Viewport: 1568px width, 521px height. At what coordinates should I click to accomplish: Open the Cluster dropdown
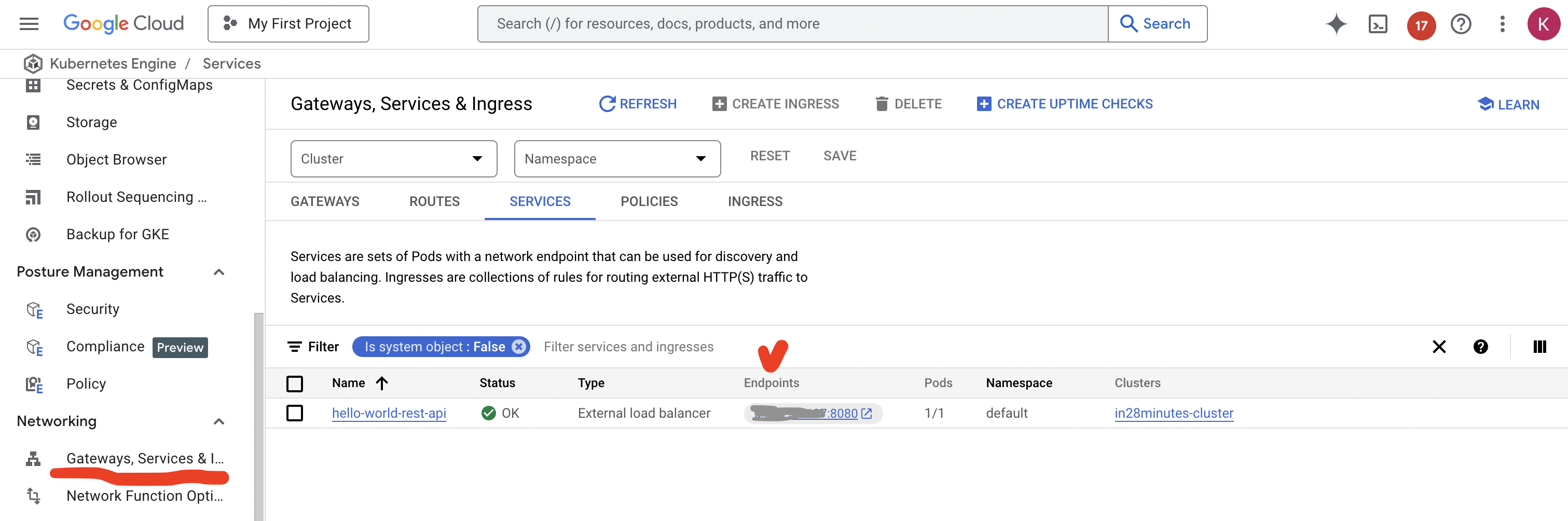point(393,159)
